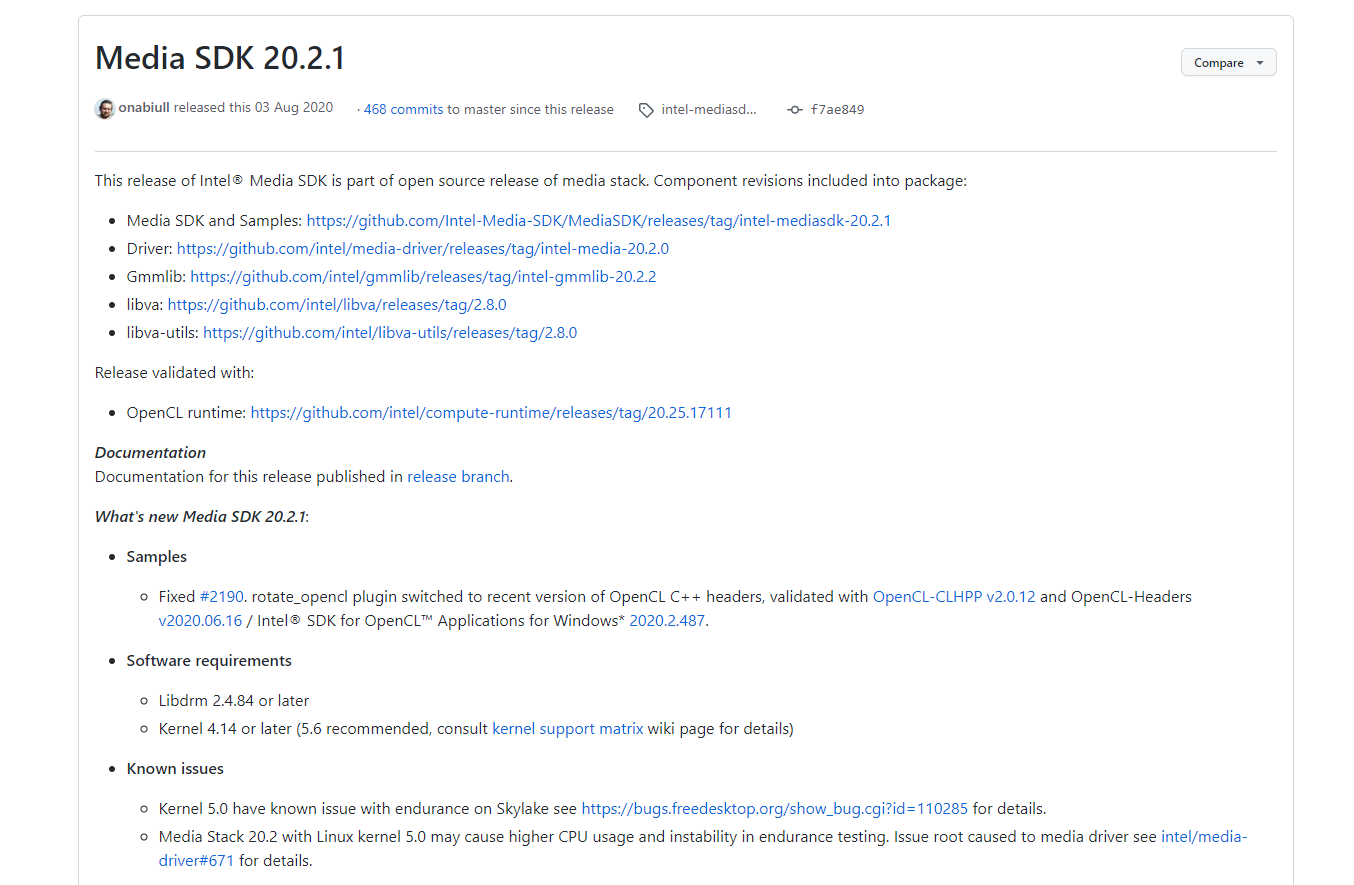The image size is (1354, 885).
Task: Open the Compare dropdown
Action: (1228, 62)
